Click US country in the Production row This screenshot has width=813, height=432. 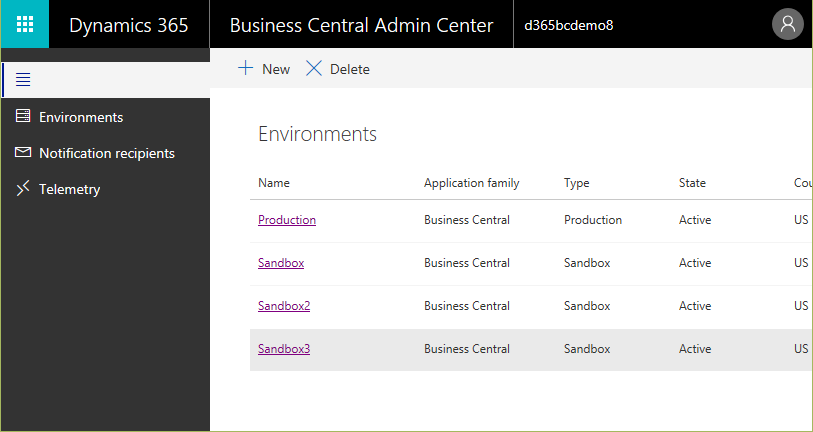pyautogui.click(x=801, y=220)
